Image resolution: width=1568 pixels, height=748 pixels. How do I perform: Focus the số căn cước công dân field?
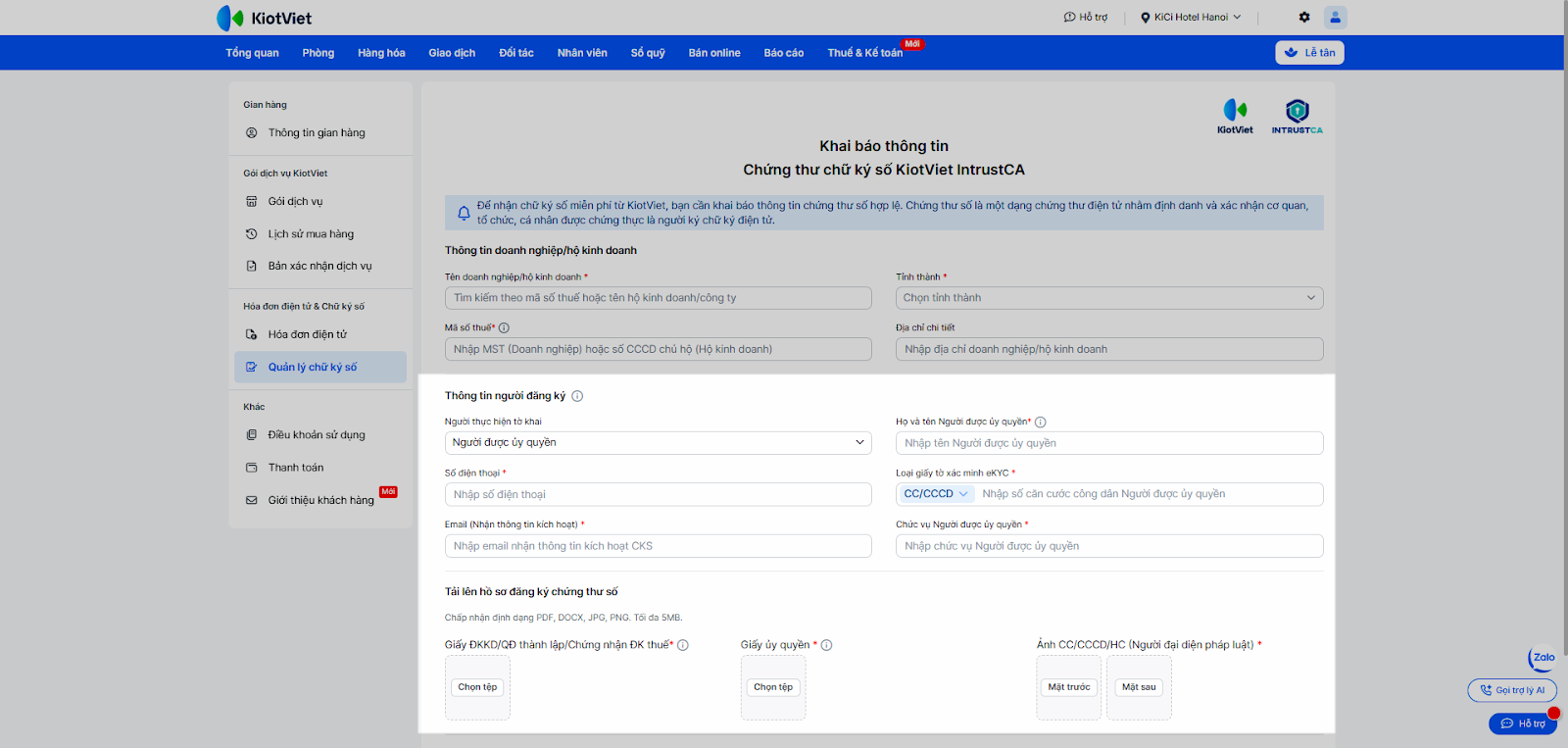(x=1148, y=494)
